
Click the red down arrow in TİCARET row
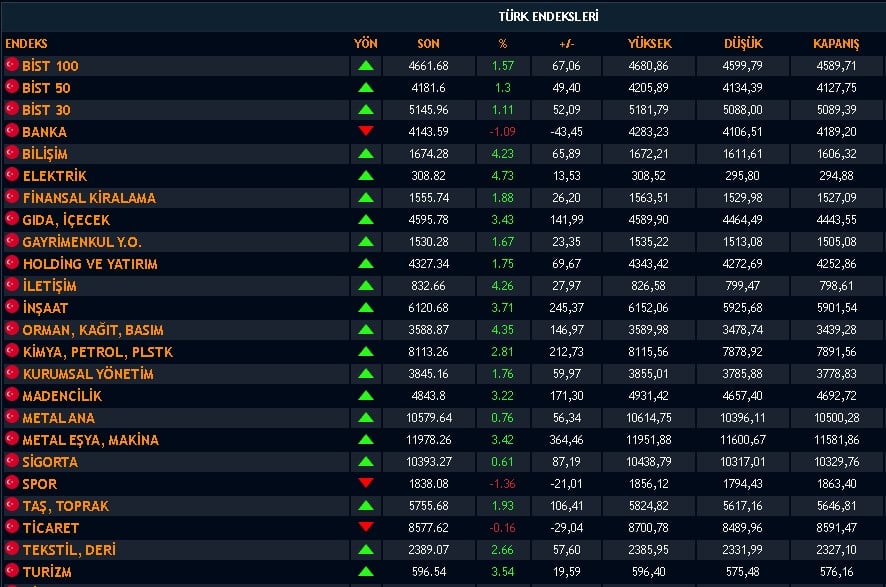point(366,527)
